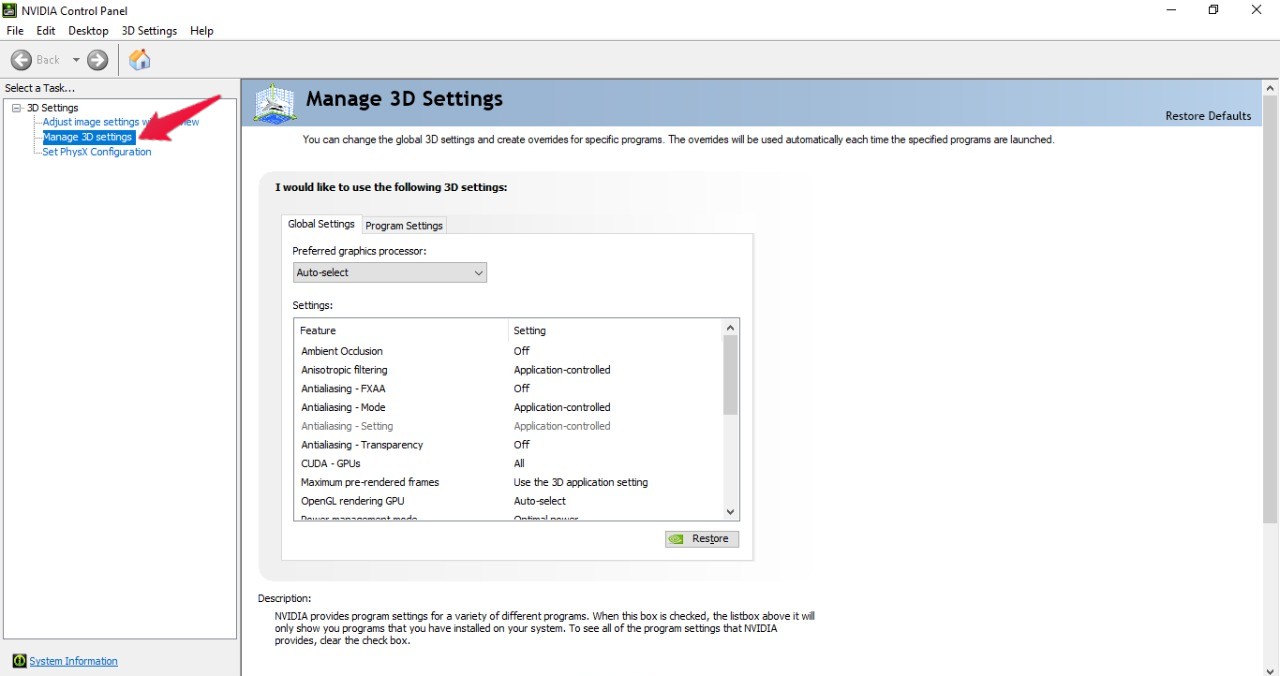1280x676 pixels.
Task: Select the Anisotropic filtering row
Action: click(x=508, y=370)
